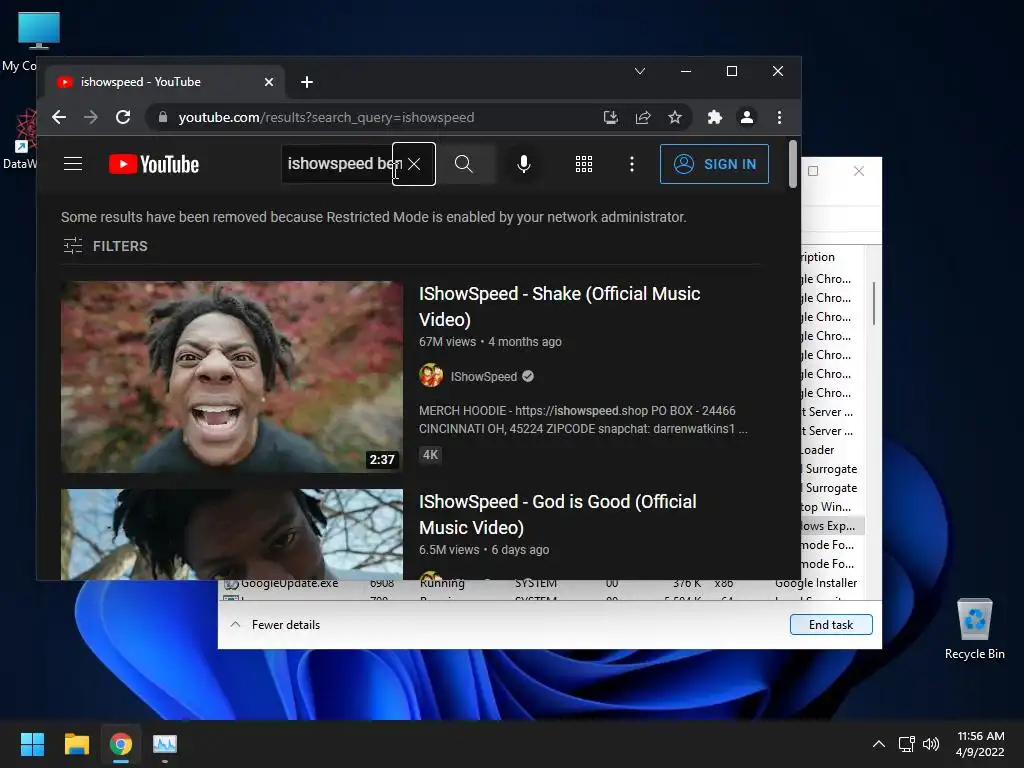Open File Explorer from the taskbar
Viewport: 1024px width, 768px height.
point(76,744)
